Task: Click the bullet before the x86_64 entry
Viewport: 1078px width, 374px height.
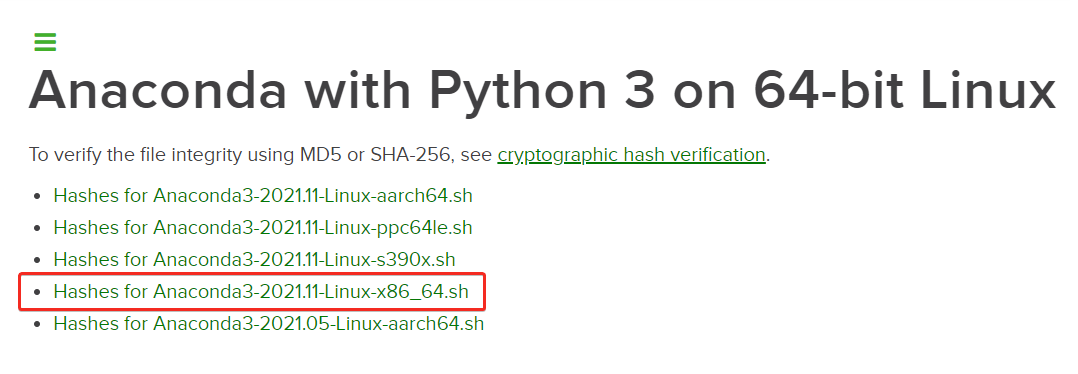Action: pyautogui.click(x=37, y=293)
